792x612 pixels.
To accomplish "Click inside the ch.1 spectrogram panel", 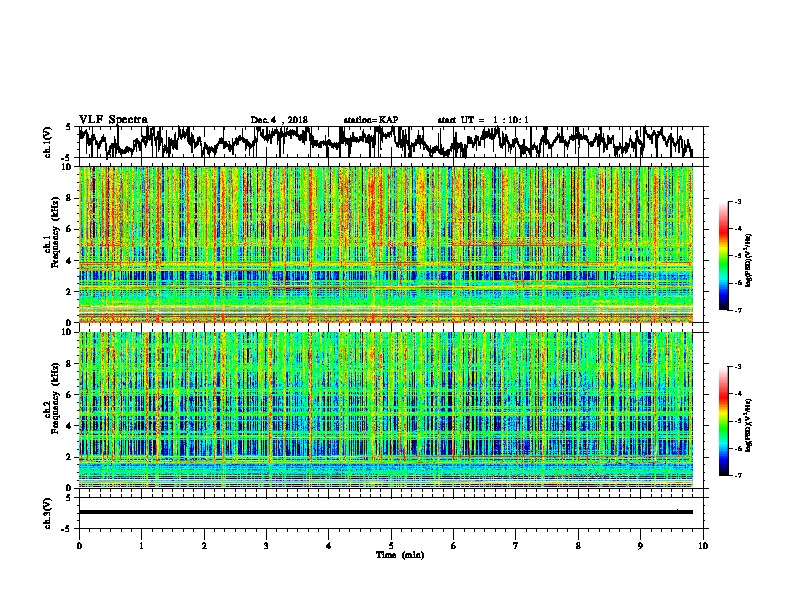I will click(386, 244).
